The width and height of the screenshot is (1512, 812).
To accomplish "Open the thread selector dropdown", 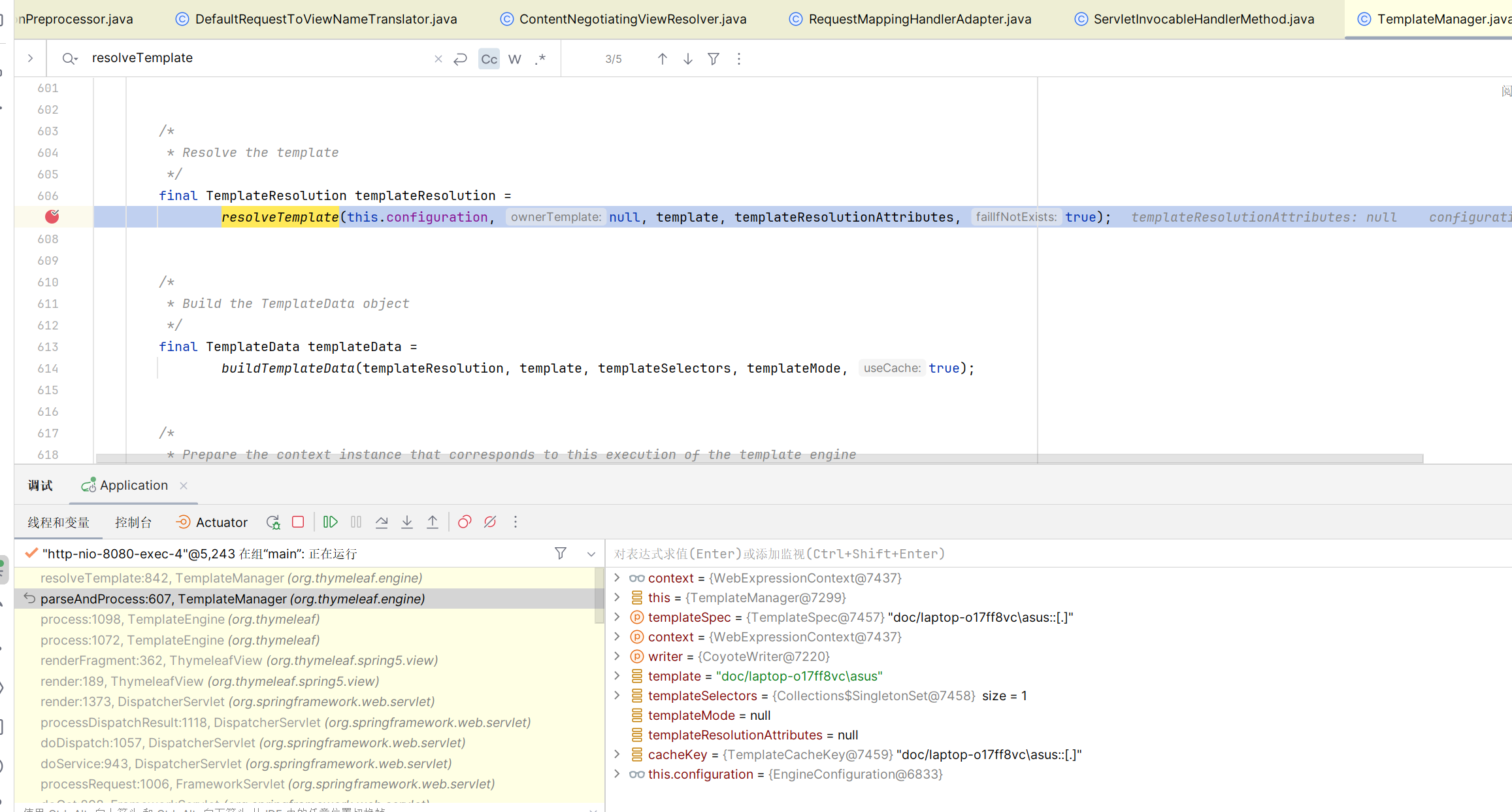I will click(x=591, y=554).
